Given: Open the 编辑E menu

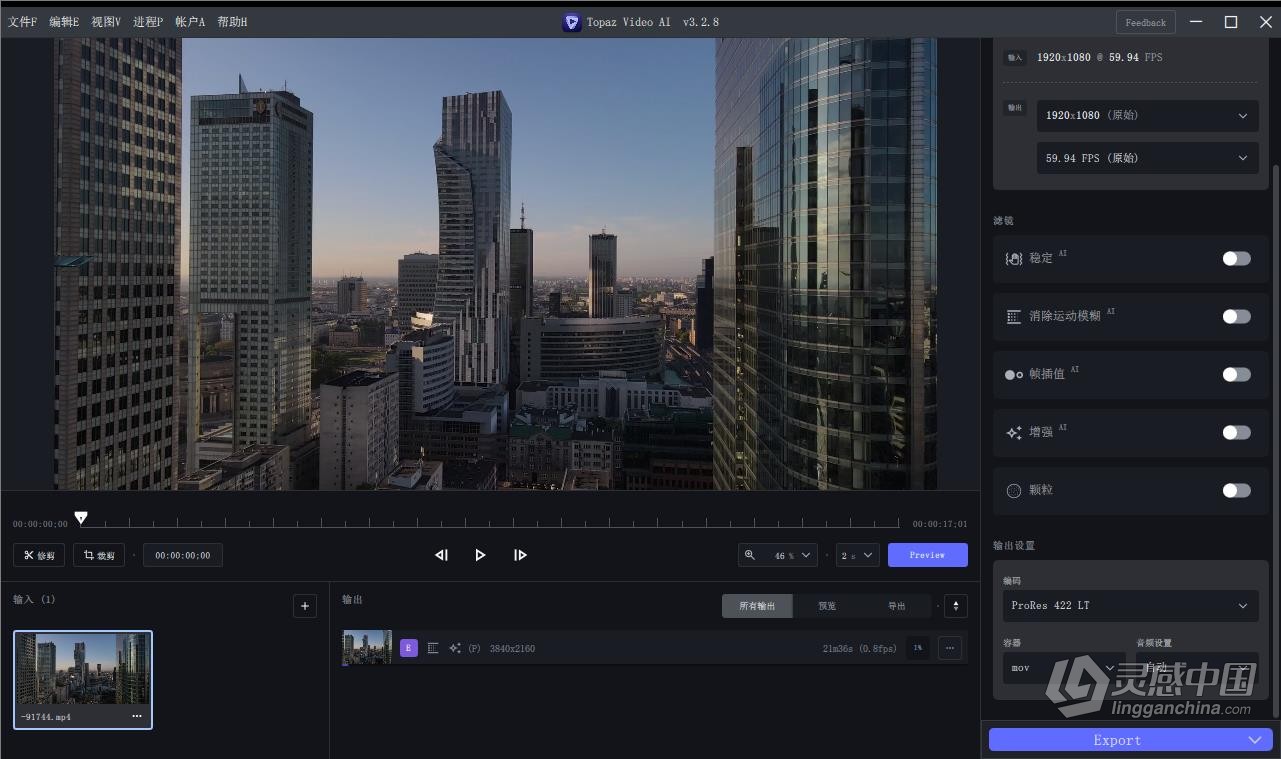Looking at the screenshot, I should tap(64, 22).
